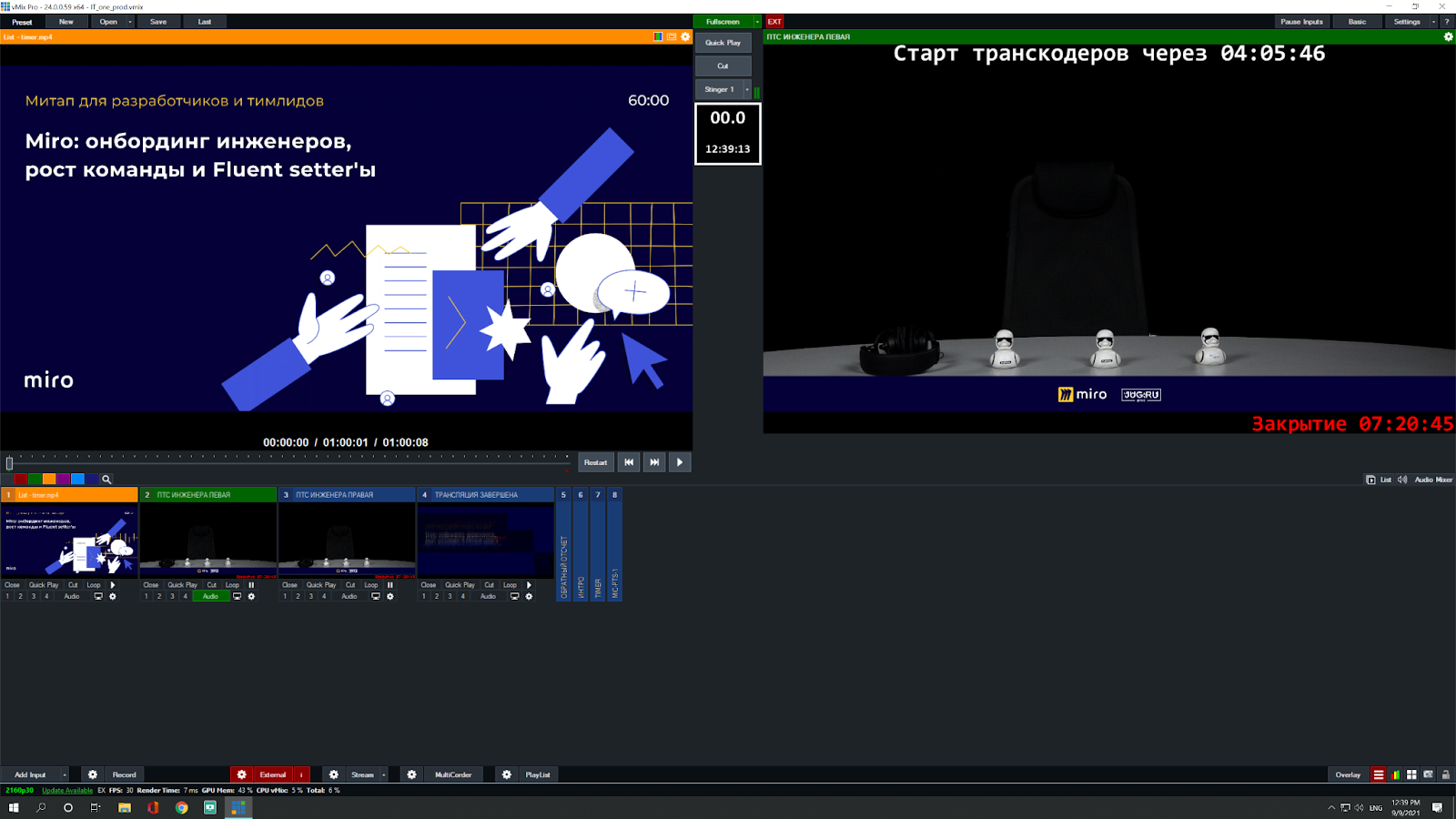Click the ПТС ИНЖЕНЕРА ПРАВАЯ input thumbnail
Image resolution: width=1456 pixels, height=819 pixels.
coord(347,540)
